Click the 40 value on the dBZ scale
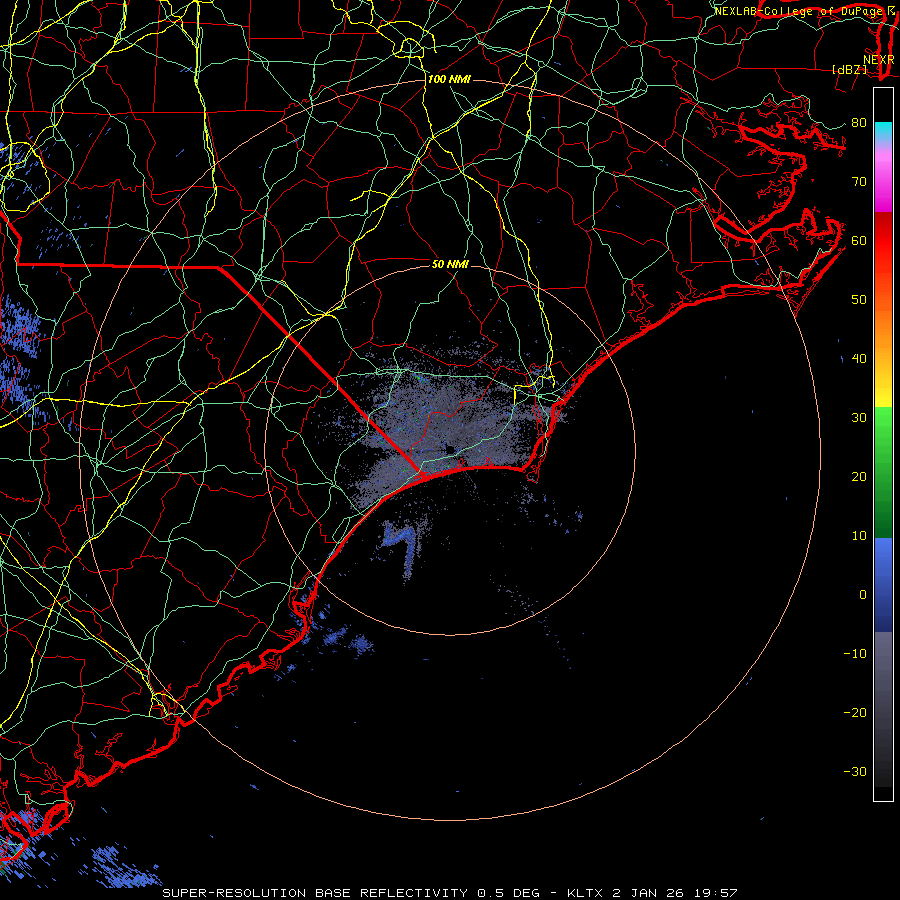 click(x=859, y=359)
